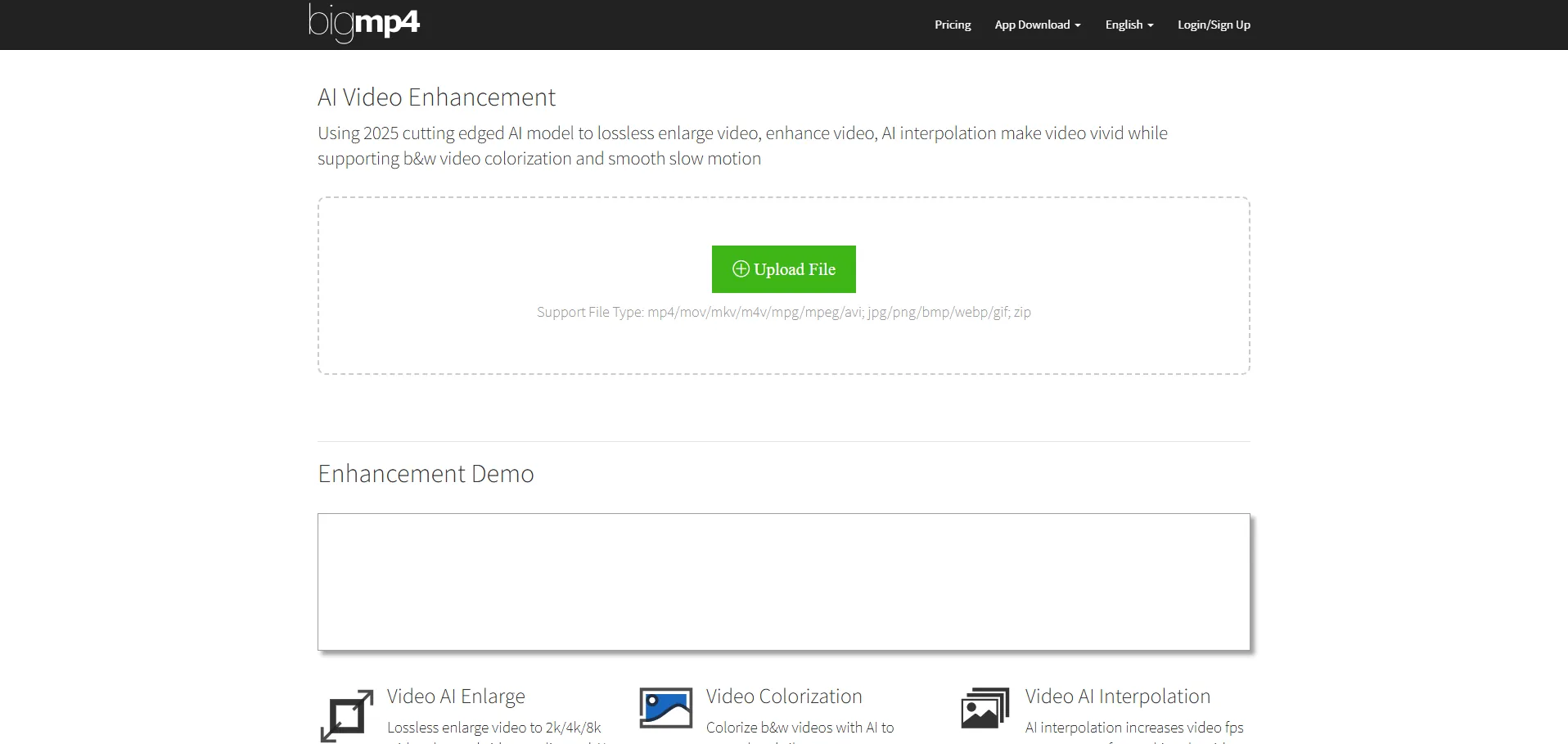1568x744 pixels.
Task: Click the bigmp4 logo
Action: [364, 24]
